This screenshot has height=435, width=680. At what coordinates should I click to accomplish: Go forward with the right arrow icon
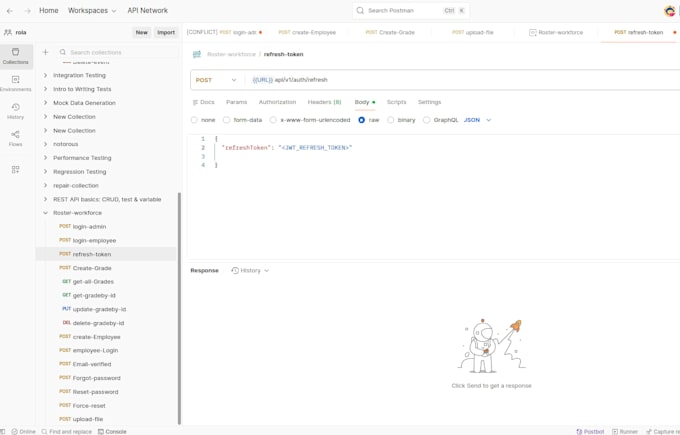pyautogui.click(x=28, y=11)
